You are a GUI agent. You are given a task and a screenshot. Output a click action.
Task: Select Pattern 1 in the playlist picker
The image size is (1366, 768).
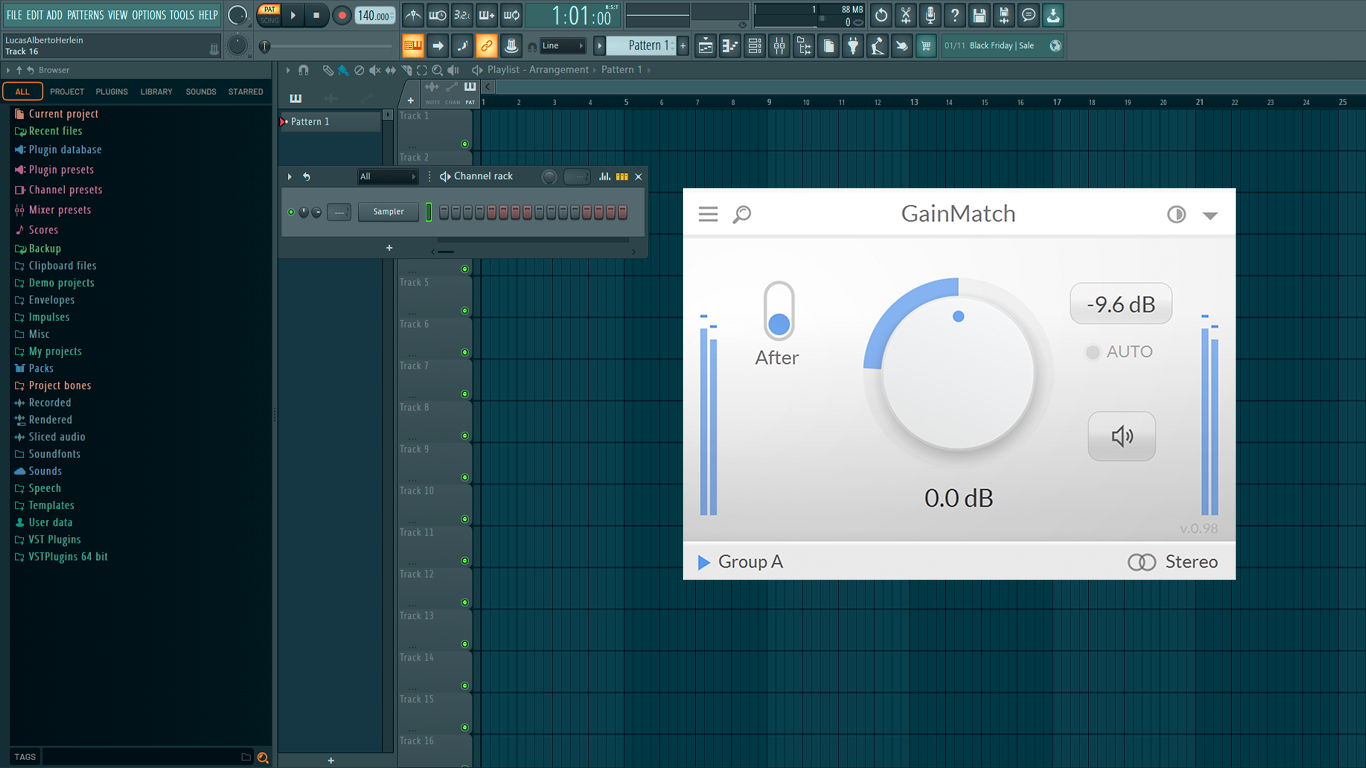coord(330,121)
